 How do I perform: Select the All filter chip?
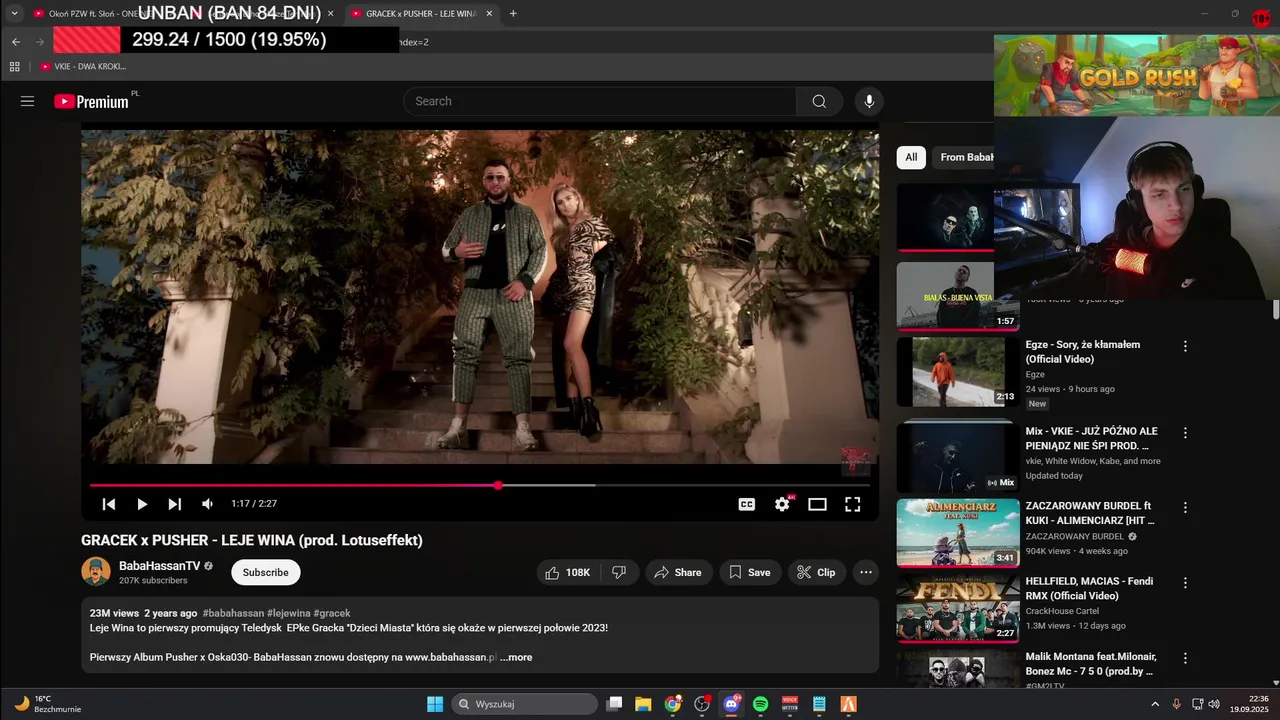911,157
